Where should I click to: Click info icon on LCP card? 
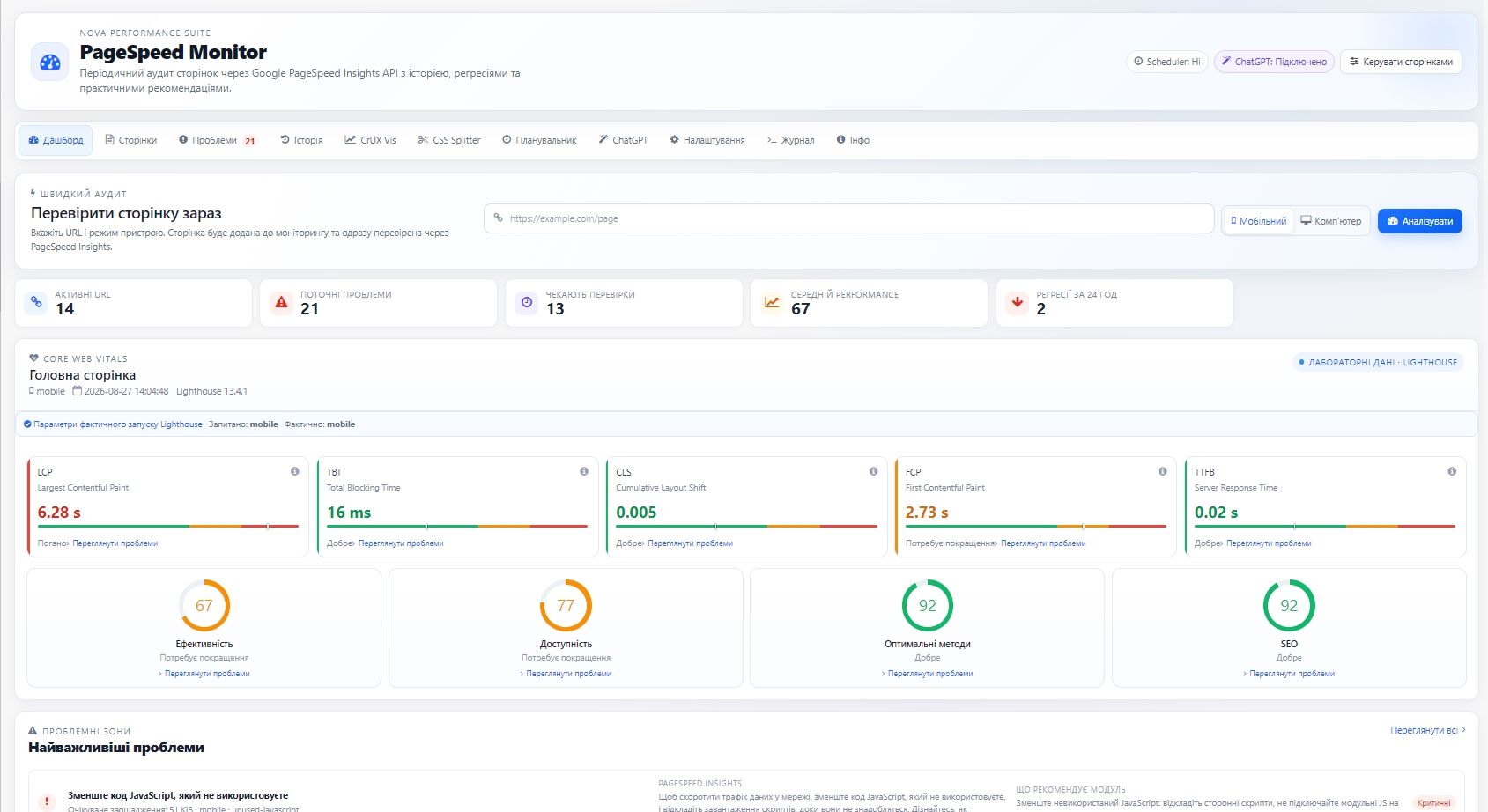click(x=295, y=471)
